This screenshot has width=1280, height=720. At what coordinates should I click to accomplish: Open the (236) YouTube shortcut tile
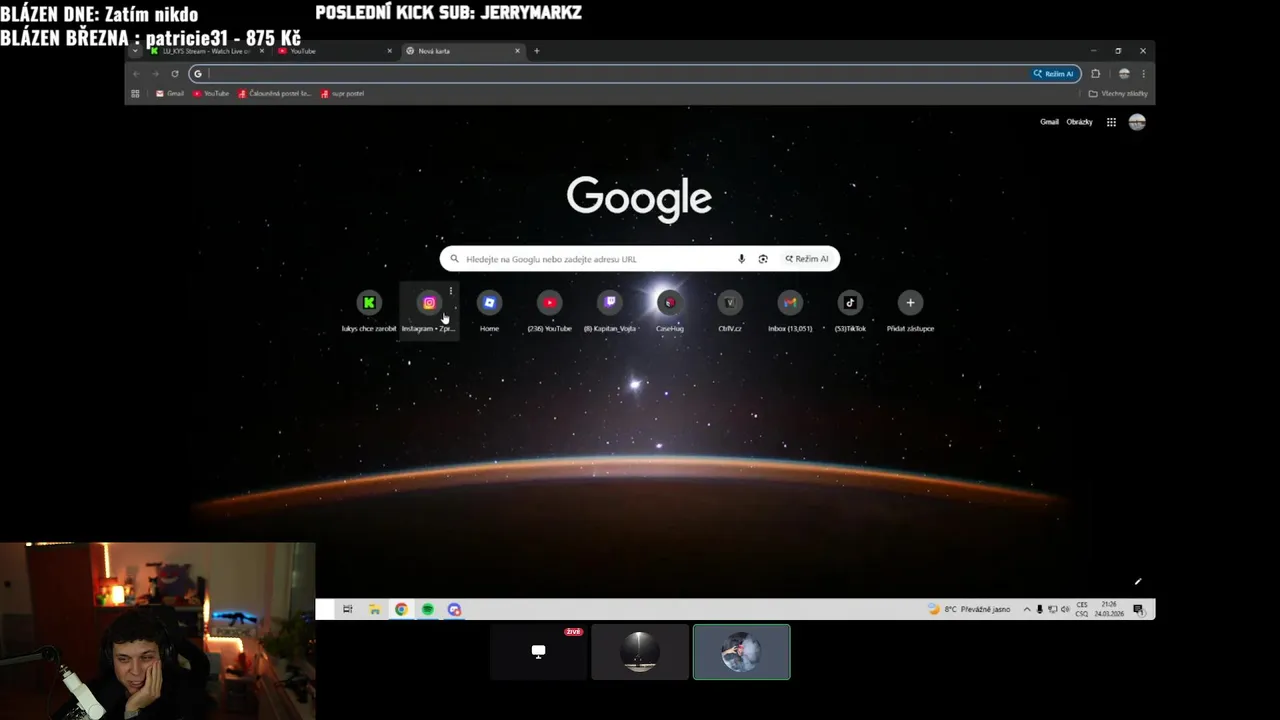pyautogui.click(x=549, y=312)
